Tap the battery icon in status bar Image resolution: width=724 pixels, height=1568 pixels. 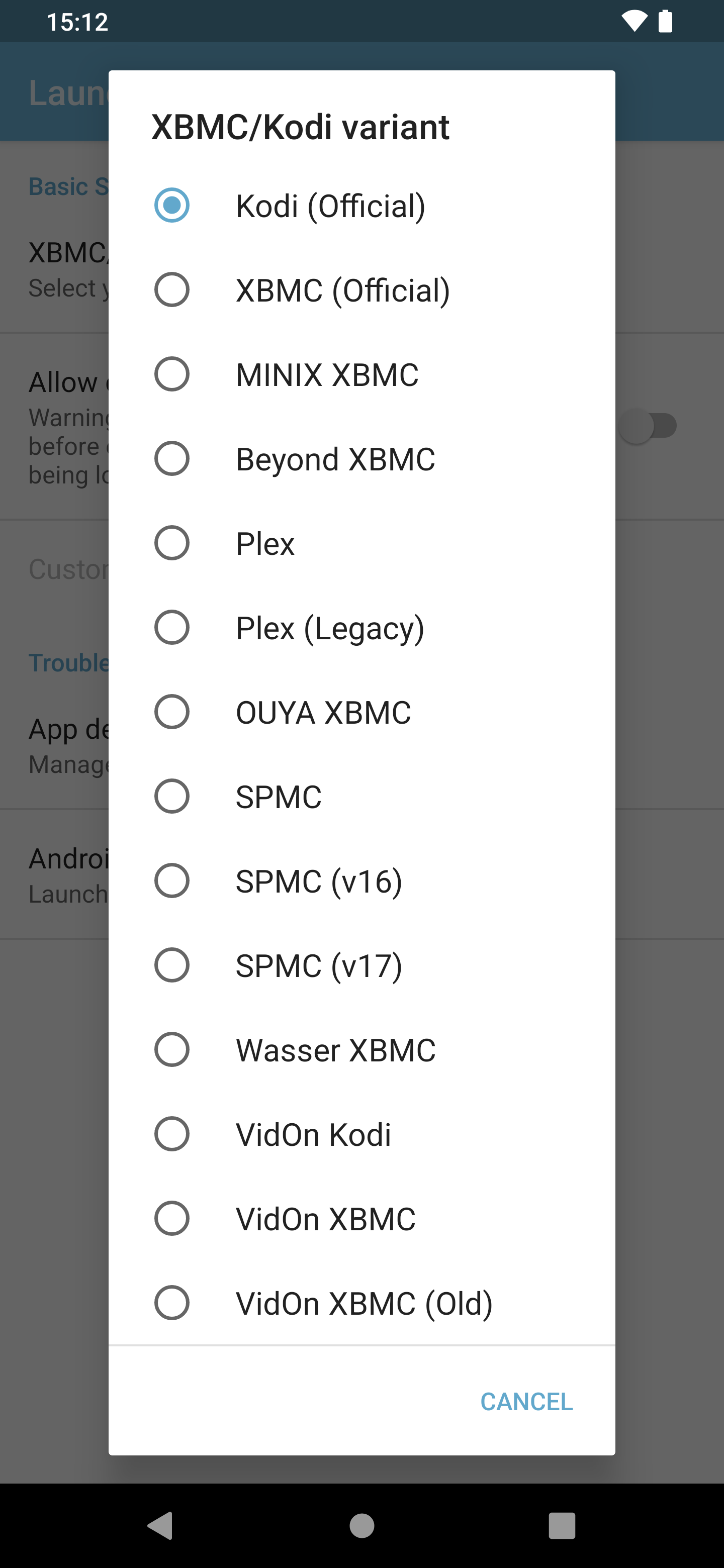[666, 21]
